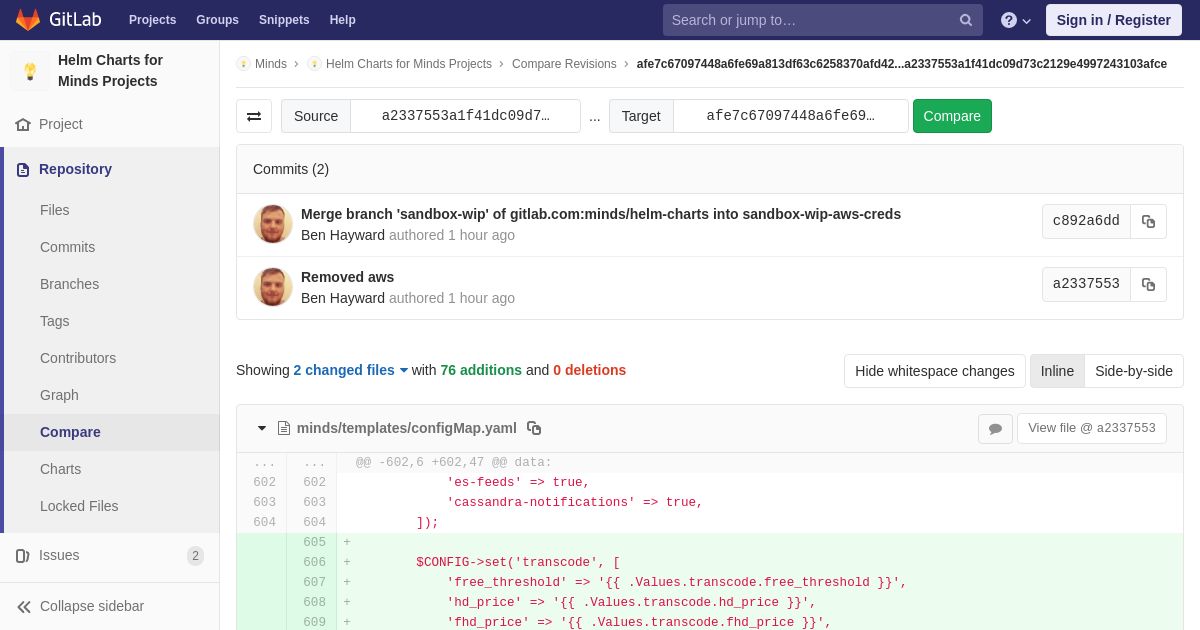Toggle comments for configMap.yaml file
Image resolution: width=1200 pixels, height=630 pixels.
[x=995, y=429]
